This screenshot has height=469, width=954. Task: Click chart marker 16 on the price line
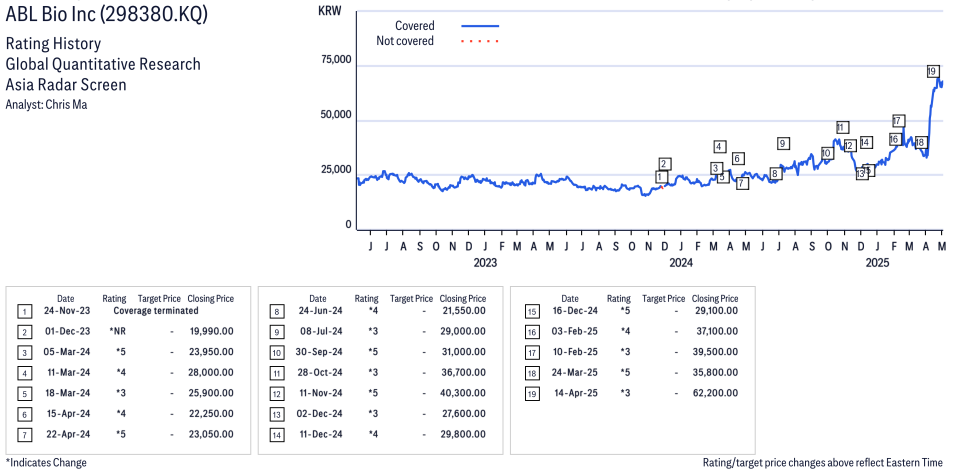click(x=894, y=139)
